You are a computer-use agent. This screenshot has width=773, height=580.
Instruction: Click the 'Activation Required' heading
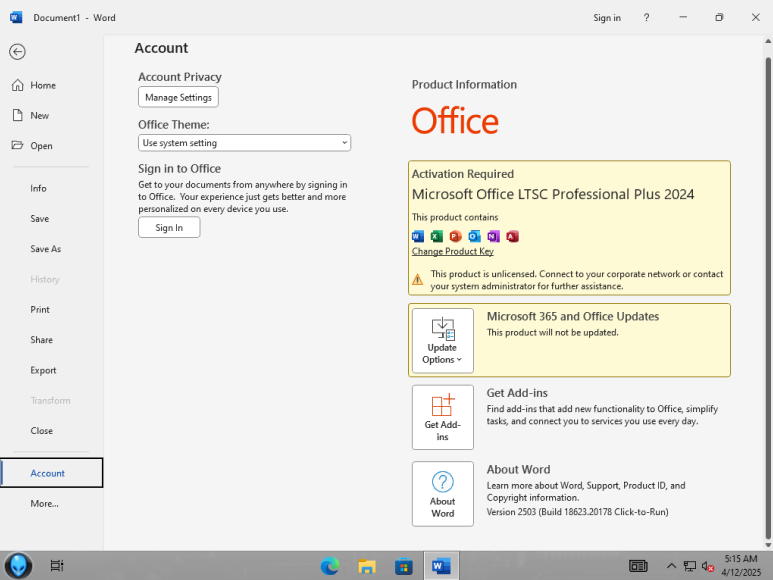462,174
